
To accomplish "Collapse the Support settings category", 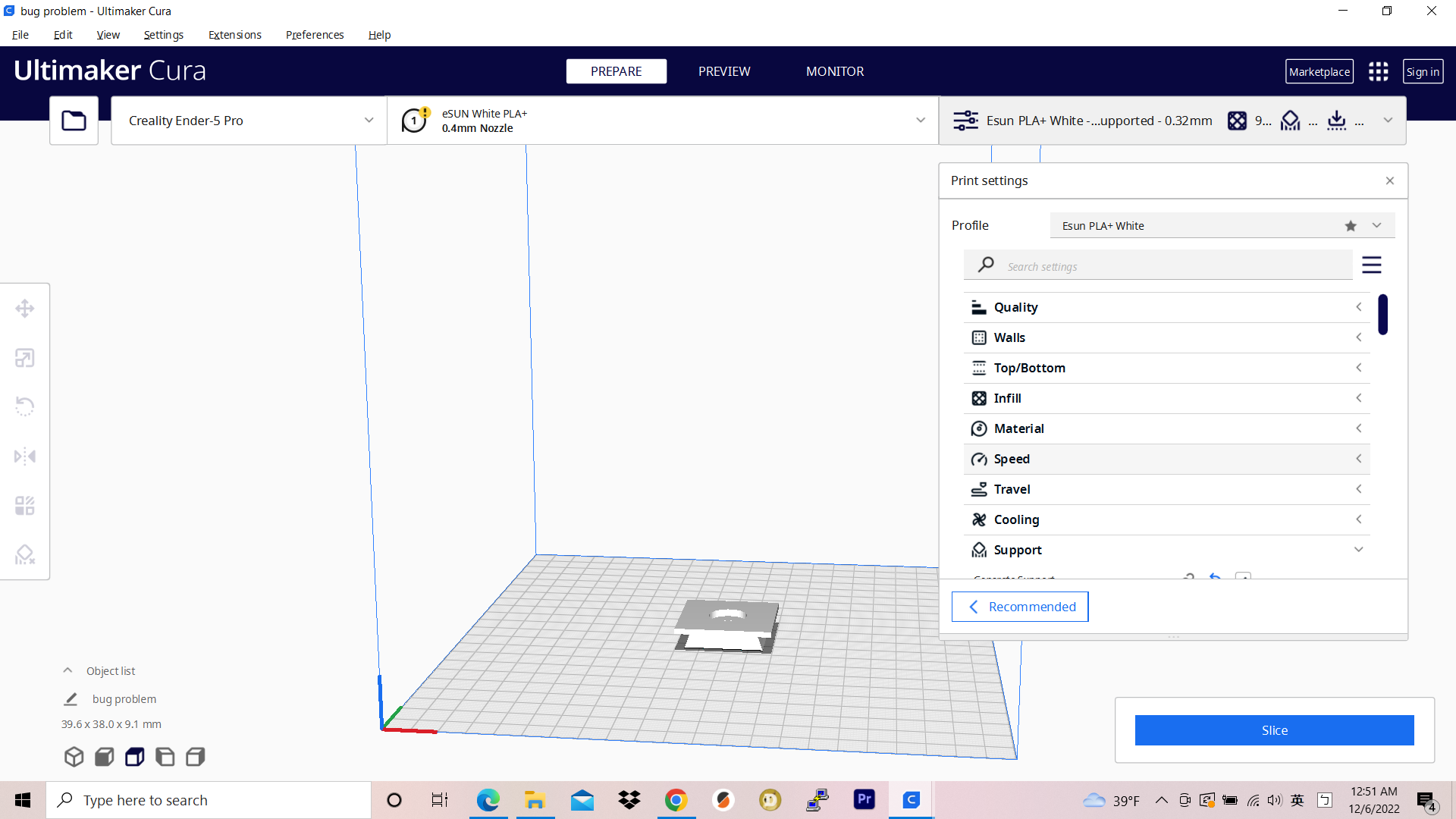I will coord(1166,550).
